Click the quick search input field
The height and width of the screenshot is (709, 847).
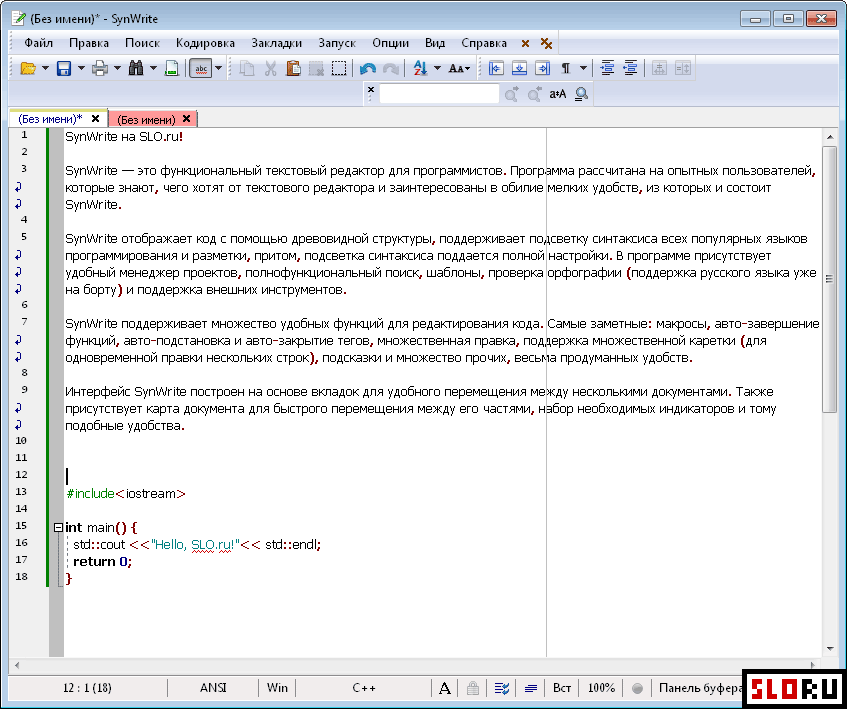click(439, 94)
